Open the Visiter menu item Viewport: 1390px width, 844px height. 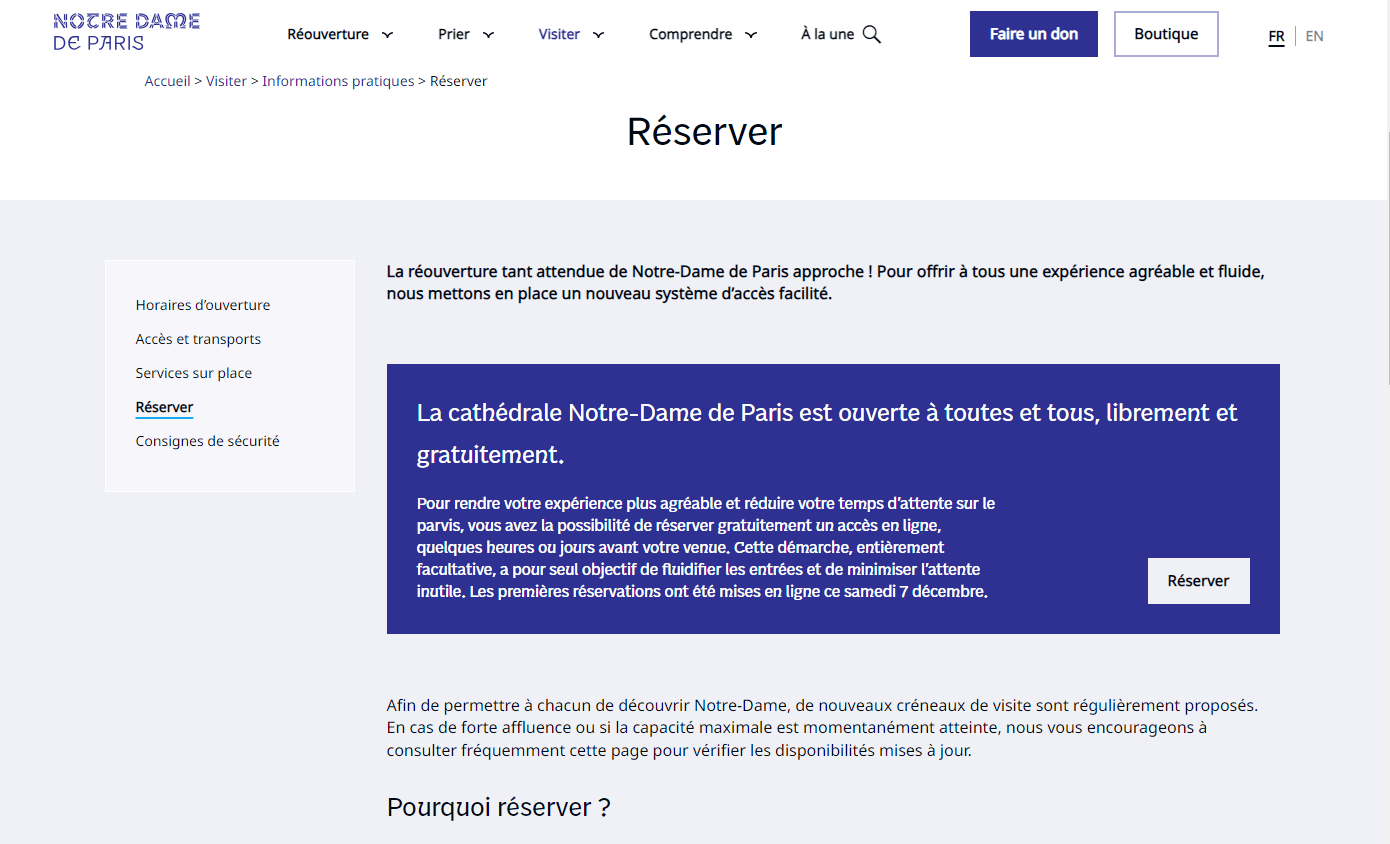pos(559,34)
